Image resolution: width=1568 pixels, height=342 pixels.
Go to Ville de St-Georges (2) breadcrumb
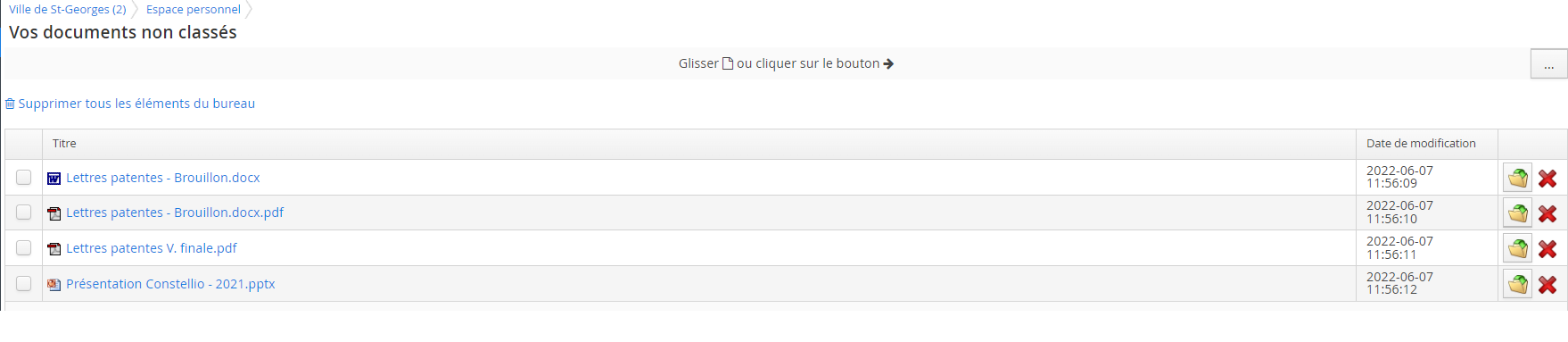coord(68,10)
